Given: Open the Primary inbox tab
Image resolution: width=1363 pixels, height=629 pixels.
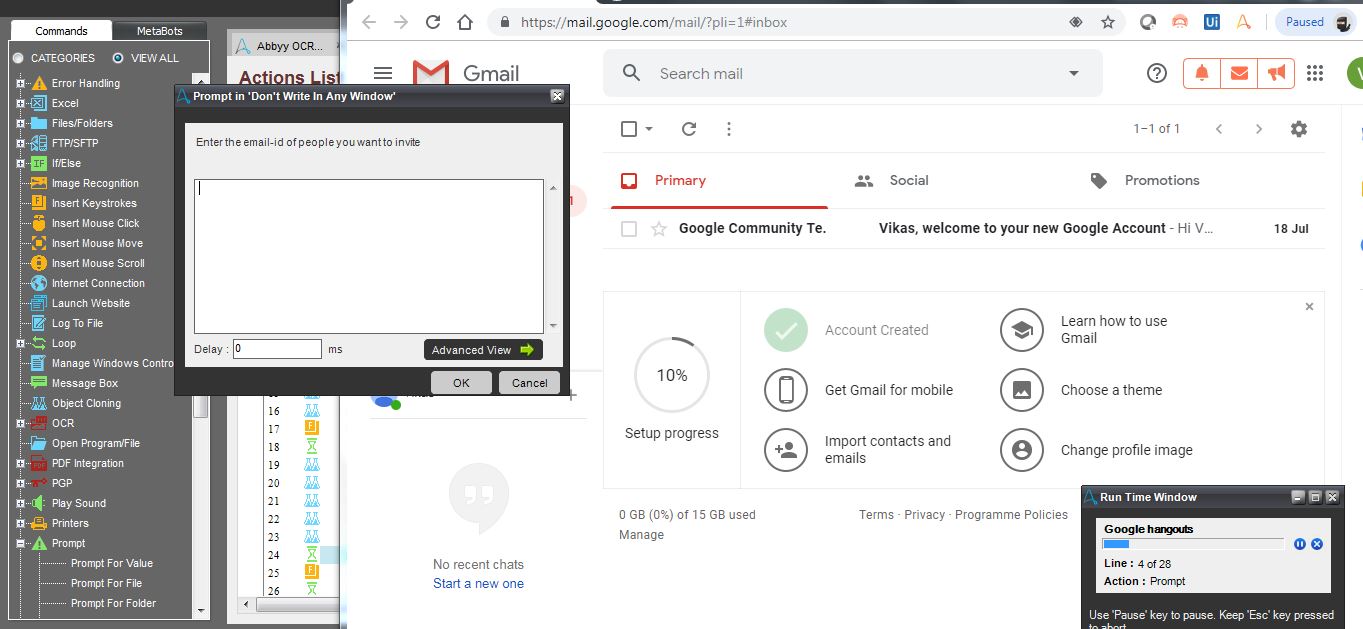Looking at the screenshot, I should click(719, 181).
